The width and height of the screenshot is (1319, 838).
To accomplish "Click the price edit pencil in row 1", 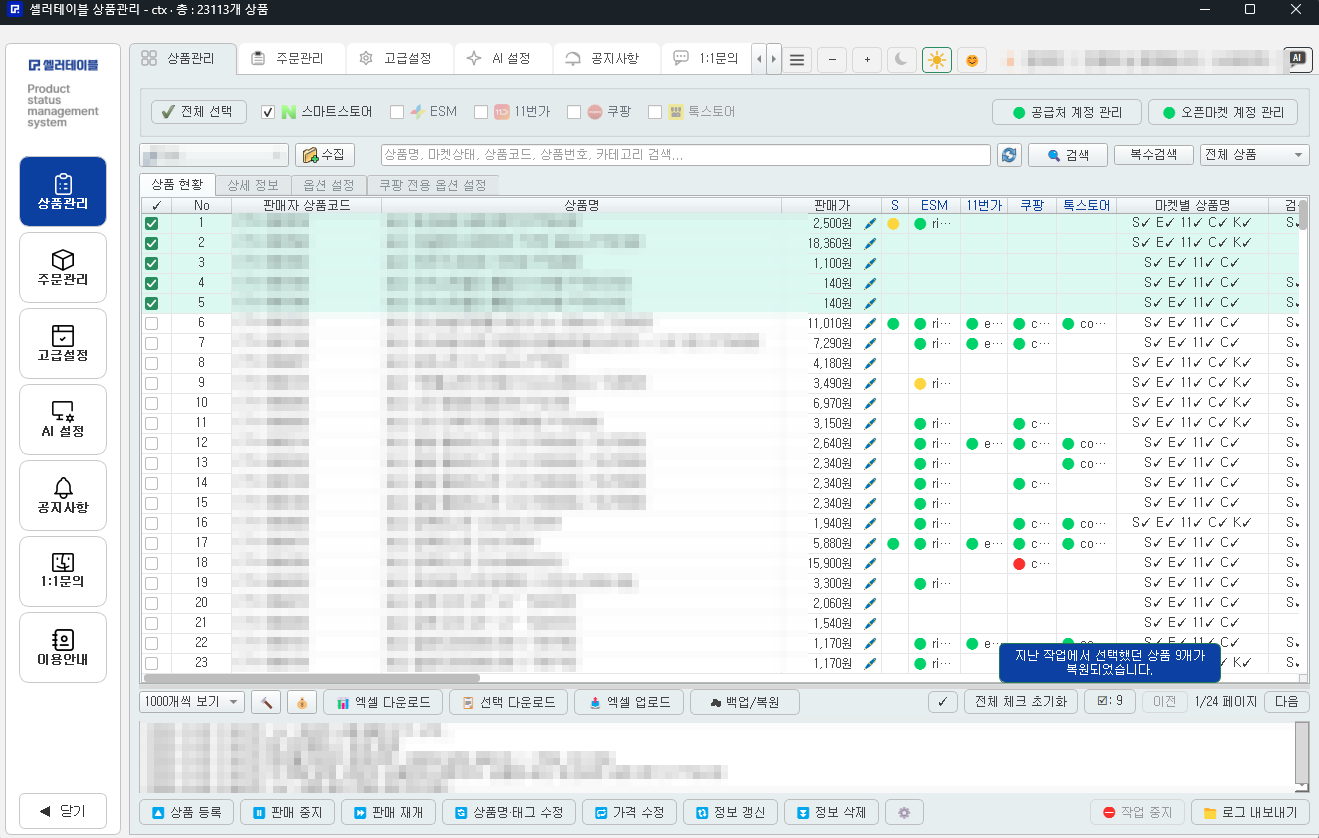I will [x=869, y=223].
